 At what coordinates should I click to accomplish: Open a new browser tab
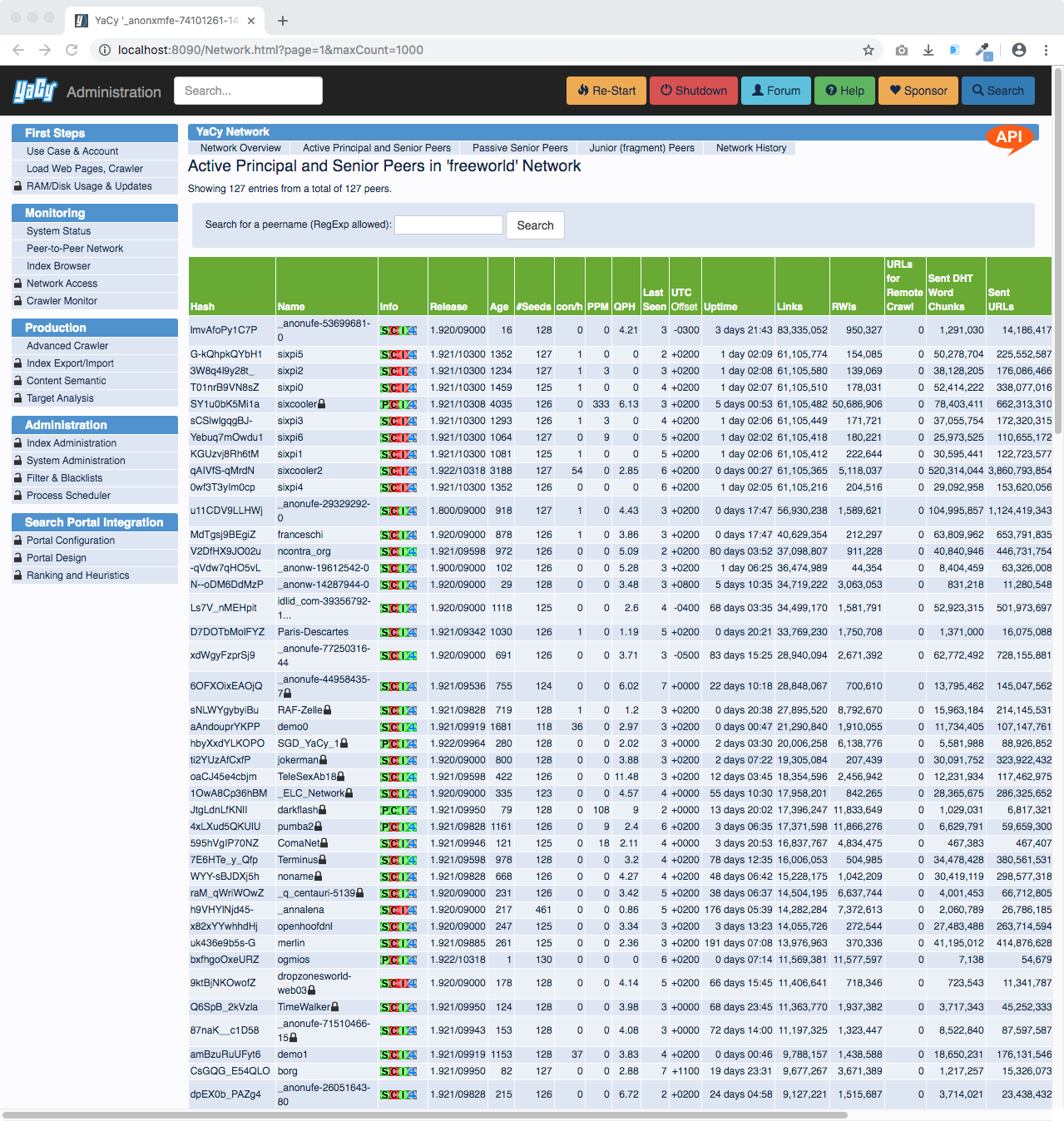pyautogui.click(x=283, y=21)
